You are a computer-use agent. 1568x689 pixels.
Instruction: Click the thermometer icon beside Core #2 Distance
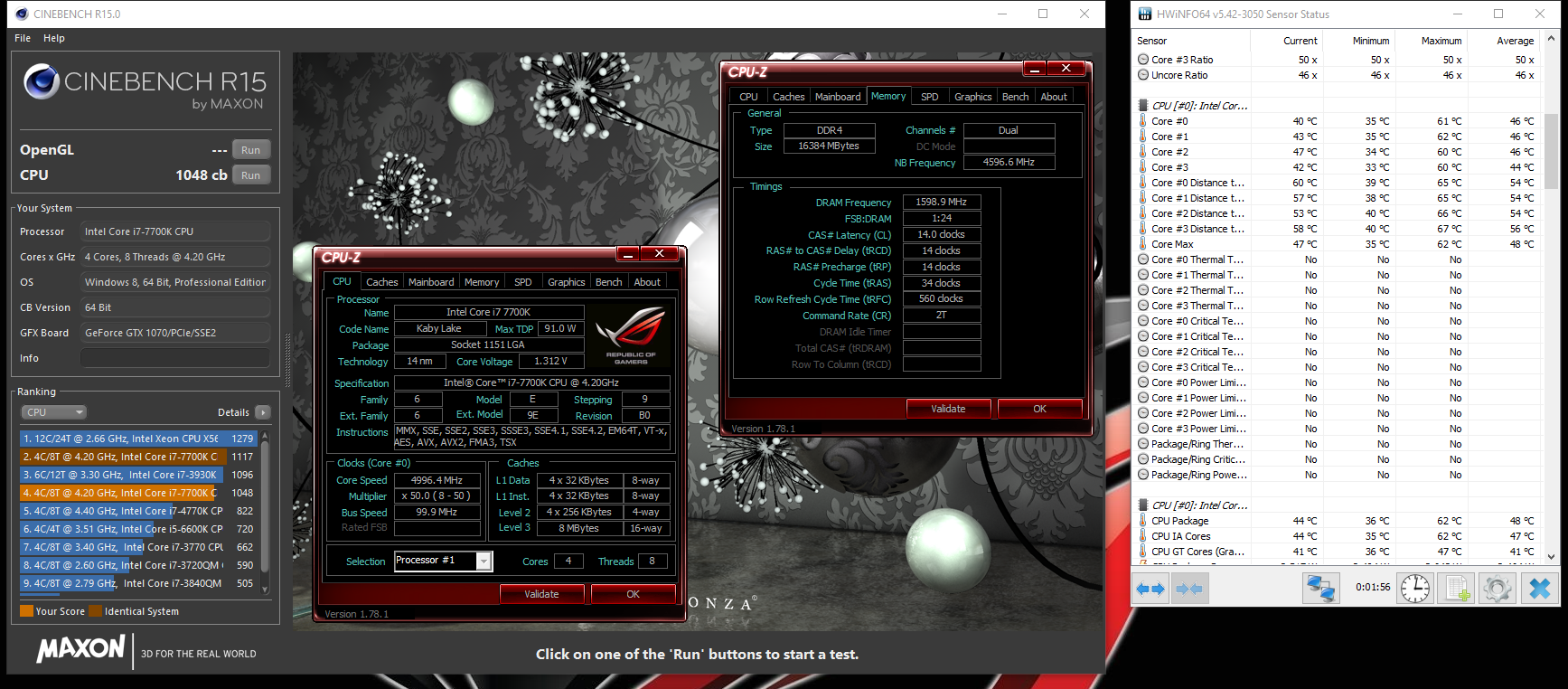1143,213
